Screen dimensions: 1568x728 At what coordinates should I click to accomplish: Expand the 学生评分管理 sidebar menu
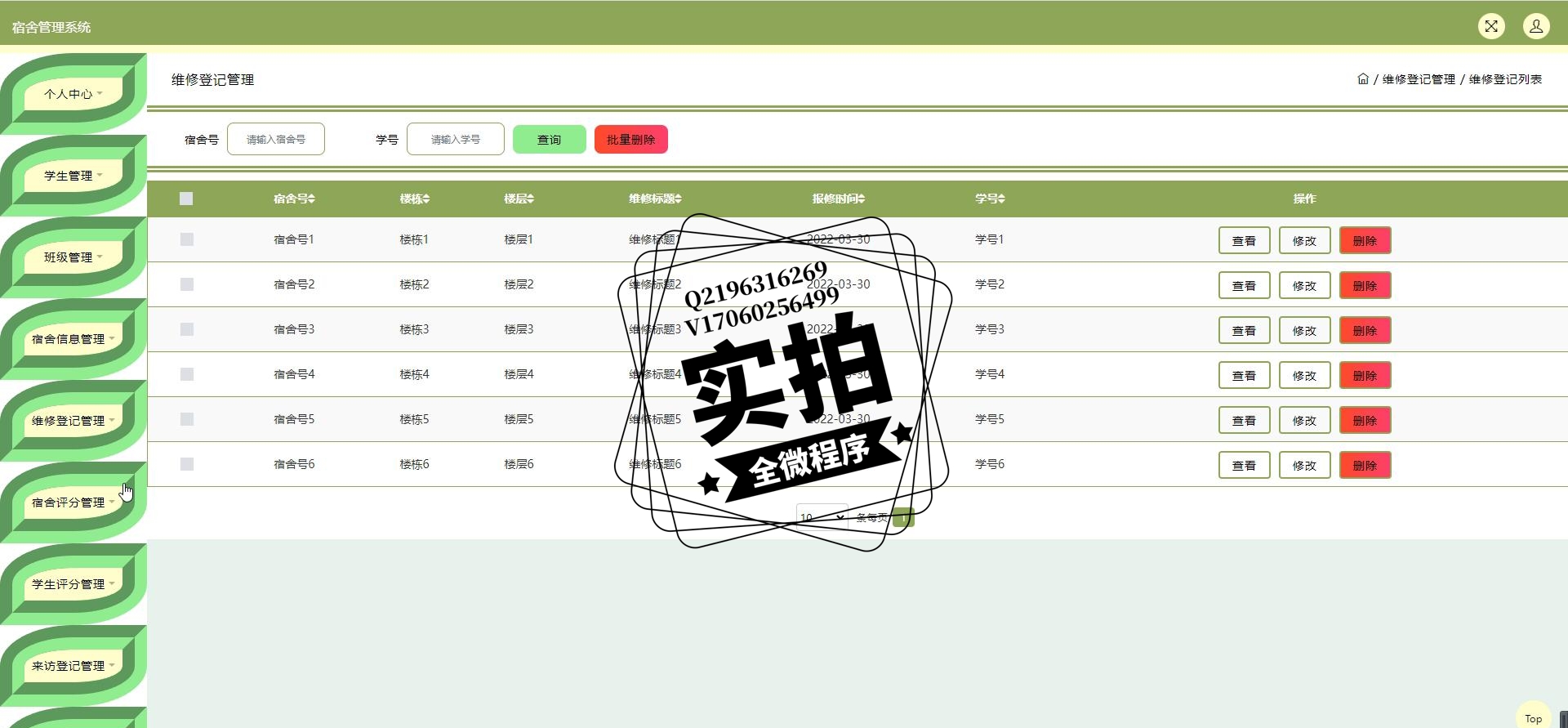pos(73,584)
